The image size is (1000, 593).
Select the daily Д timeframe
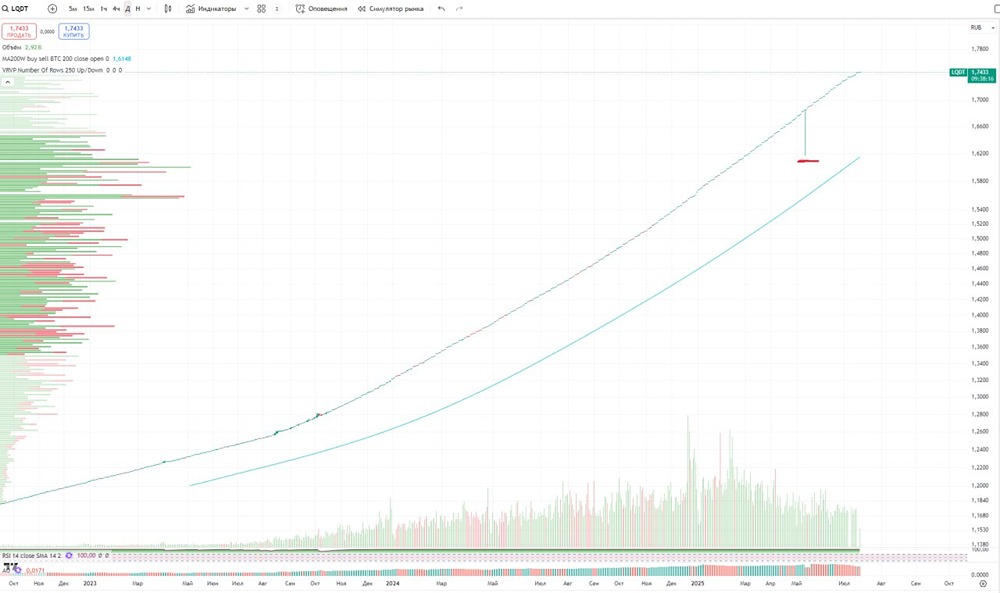coord(128,9)
